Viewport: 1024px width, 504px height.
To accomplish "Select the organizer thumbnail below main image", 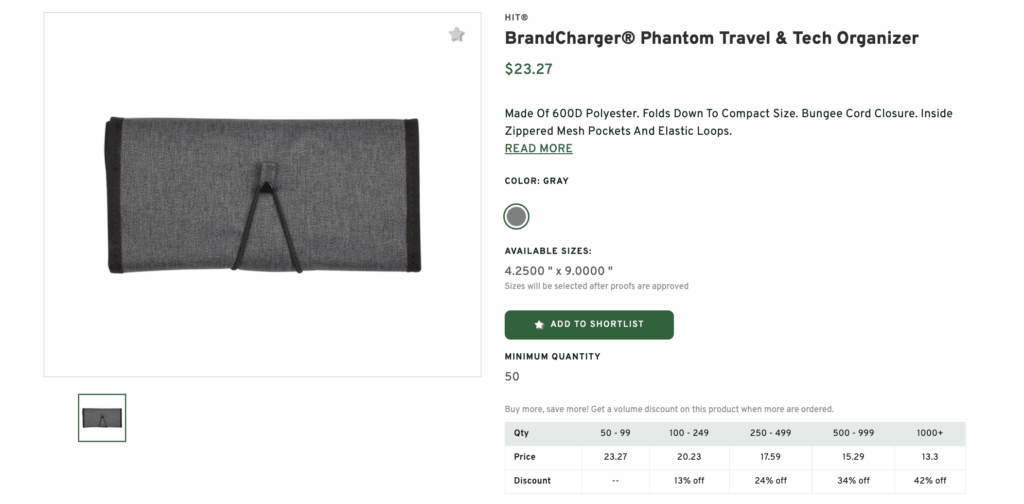I will tap(102, 417).
